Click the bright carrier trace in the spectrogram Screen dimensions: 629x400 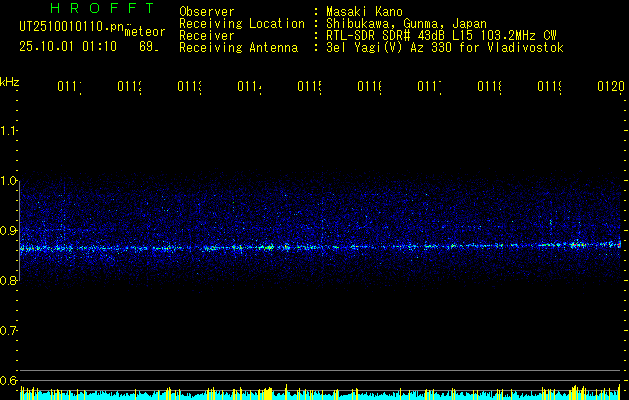click(x=321, y=247)
